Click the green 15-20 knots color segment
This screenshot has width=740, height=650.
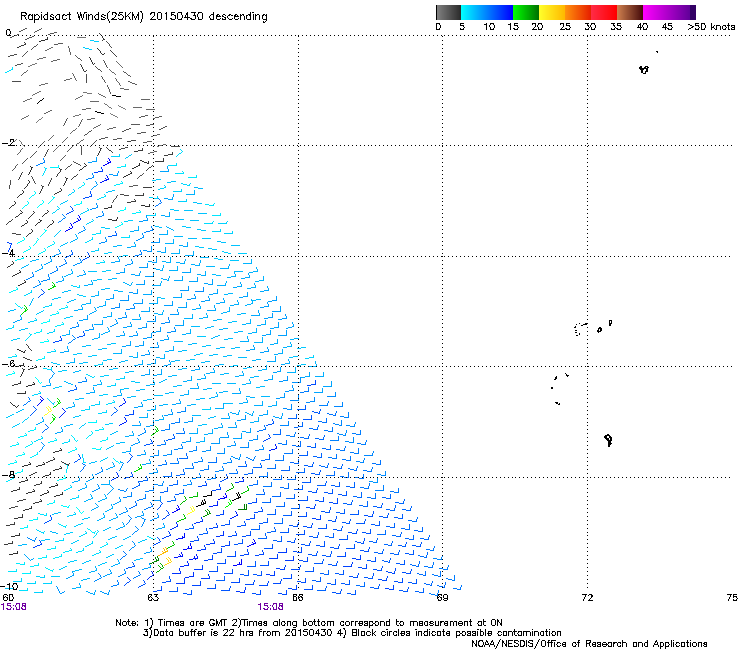point(526,12)
